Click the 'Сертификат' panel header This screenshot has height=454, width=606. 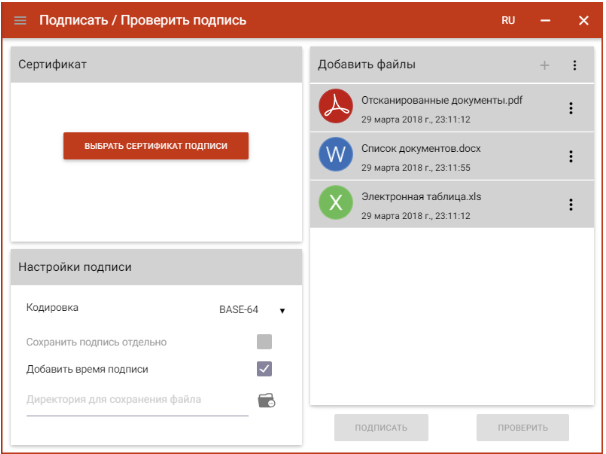coord(156,65)
